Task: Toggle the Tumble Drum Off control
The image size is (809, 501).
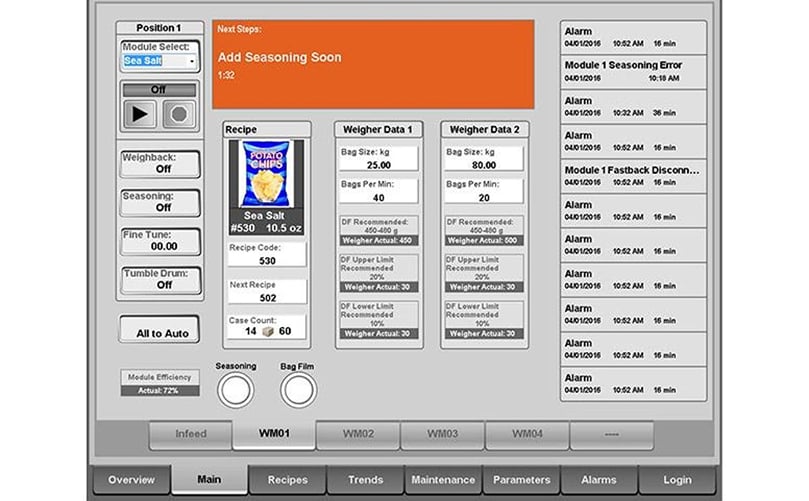Action: coord(160,280)
